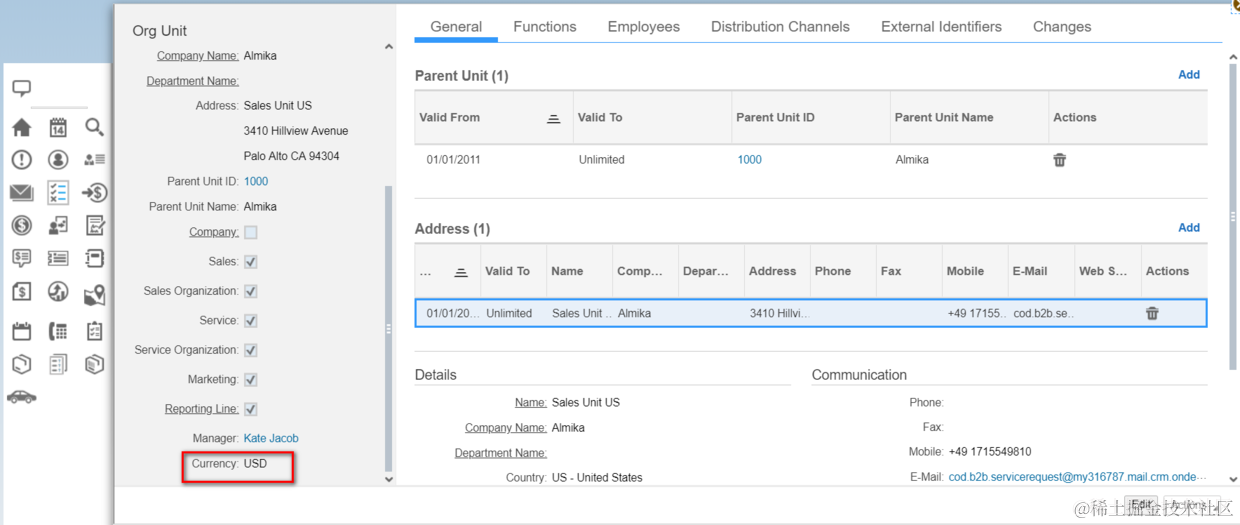The width and height of the screenshot is (1240, 525).
Task: Open Parent Unit ID 1000 in Org Unit pane
Action: (256, 182)
